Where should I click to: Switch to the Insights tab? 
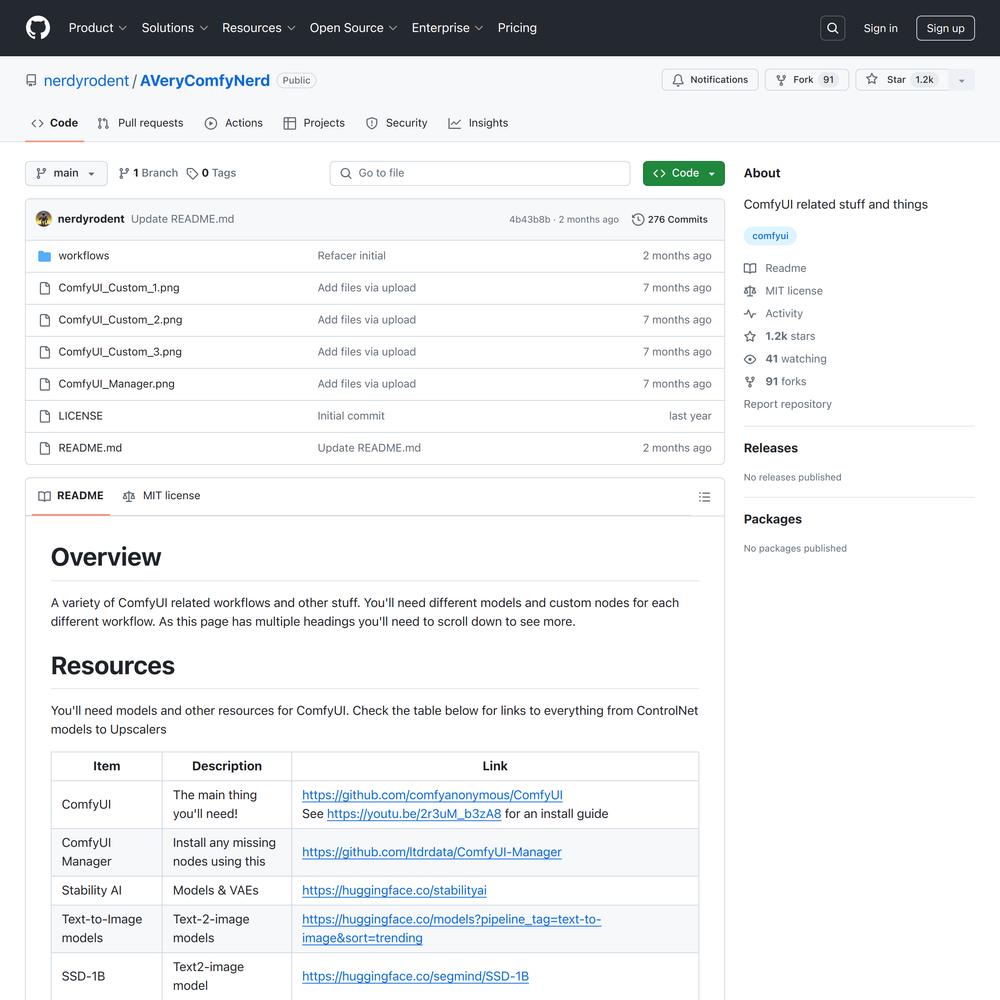click(478, 123)
